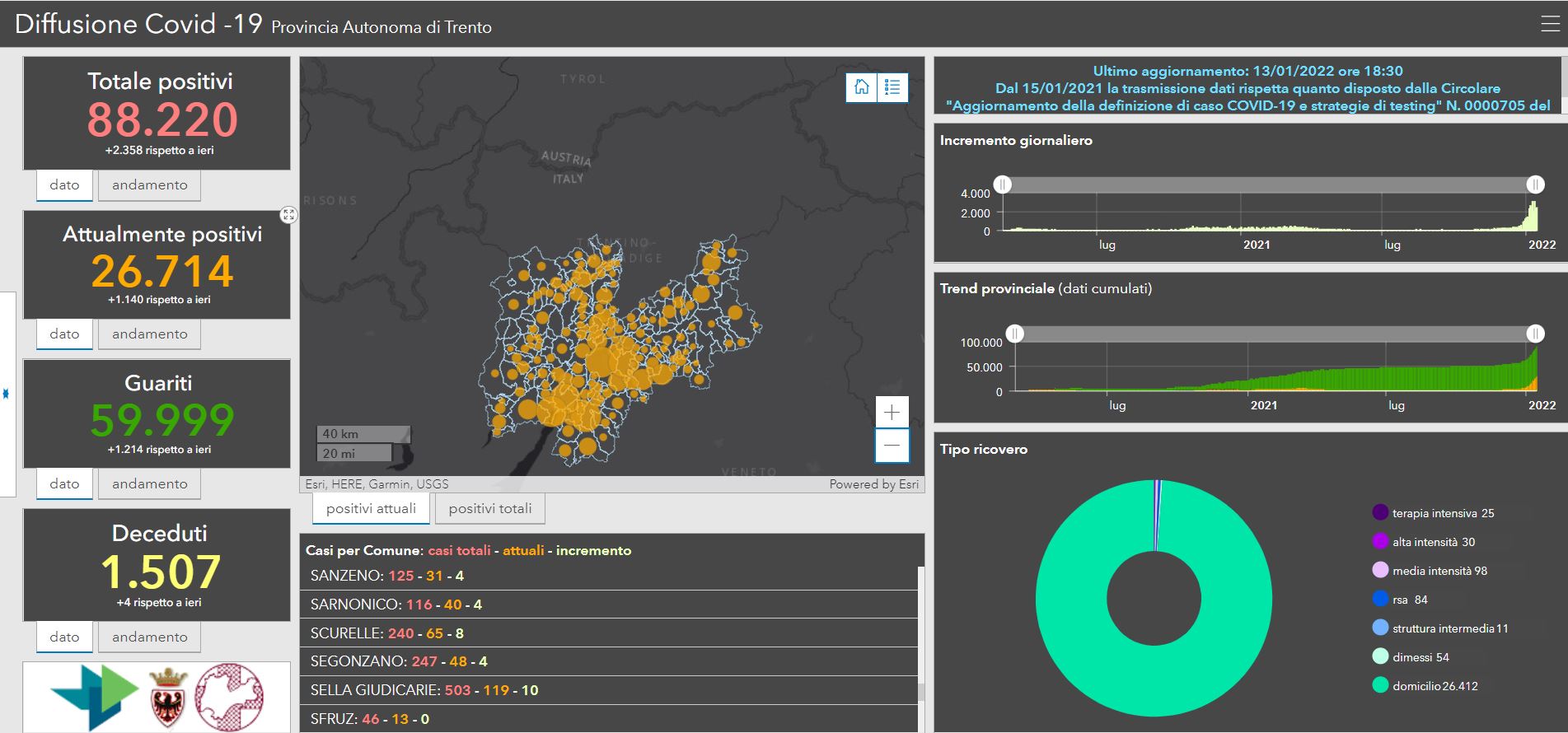
Task: Click the map home extent icon
Action: pos(862,87)
